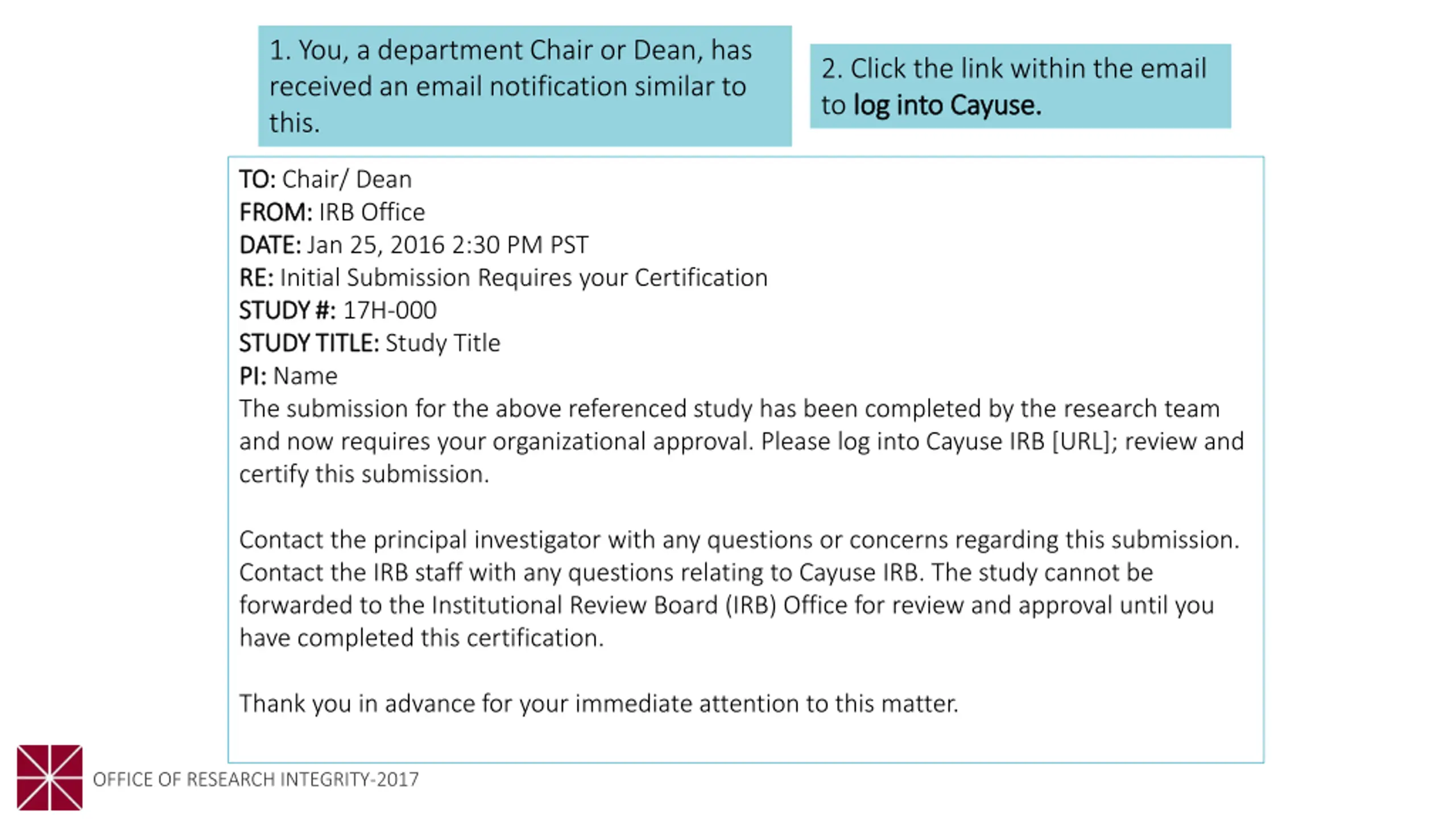Click the 'Thank you in advance' closing line
Screen dimensions: 1456x819
[x=599, y=704]
